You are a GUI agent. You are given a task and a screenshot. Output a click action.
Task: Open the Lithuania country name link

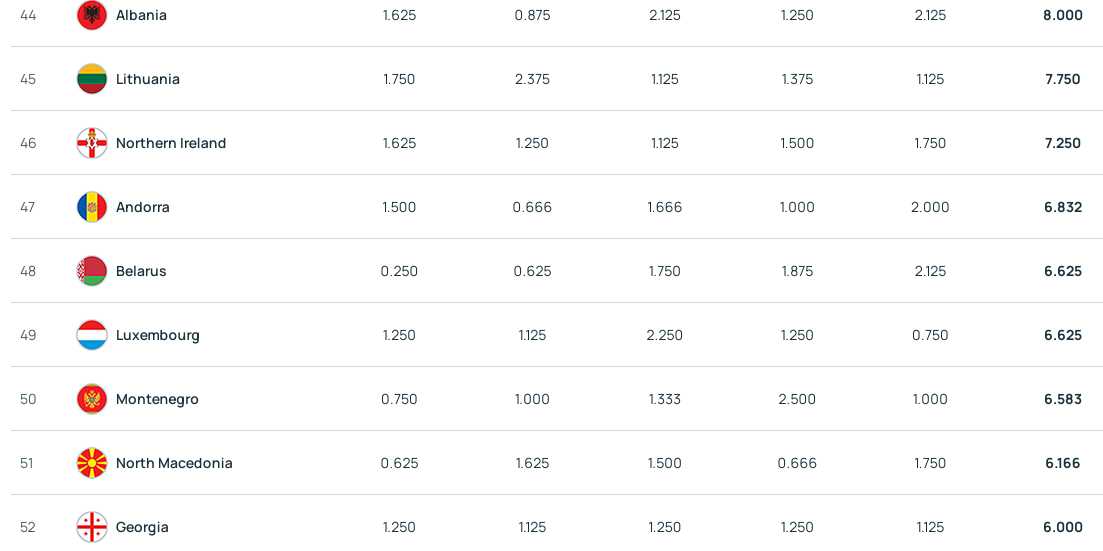coord(148,79)
